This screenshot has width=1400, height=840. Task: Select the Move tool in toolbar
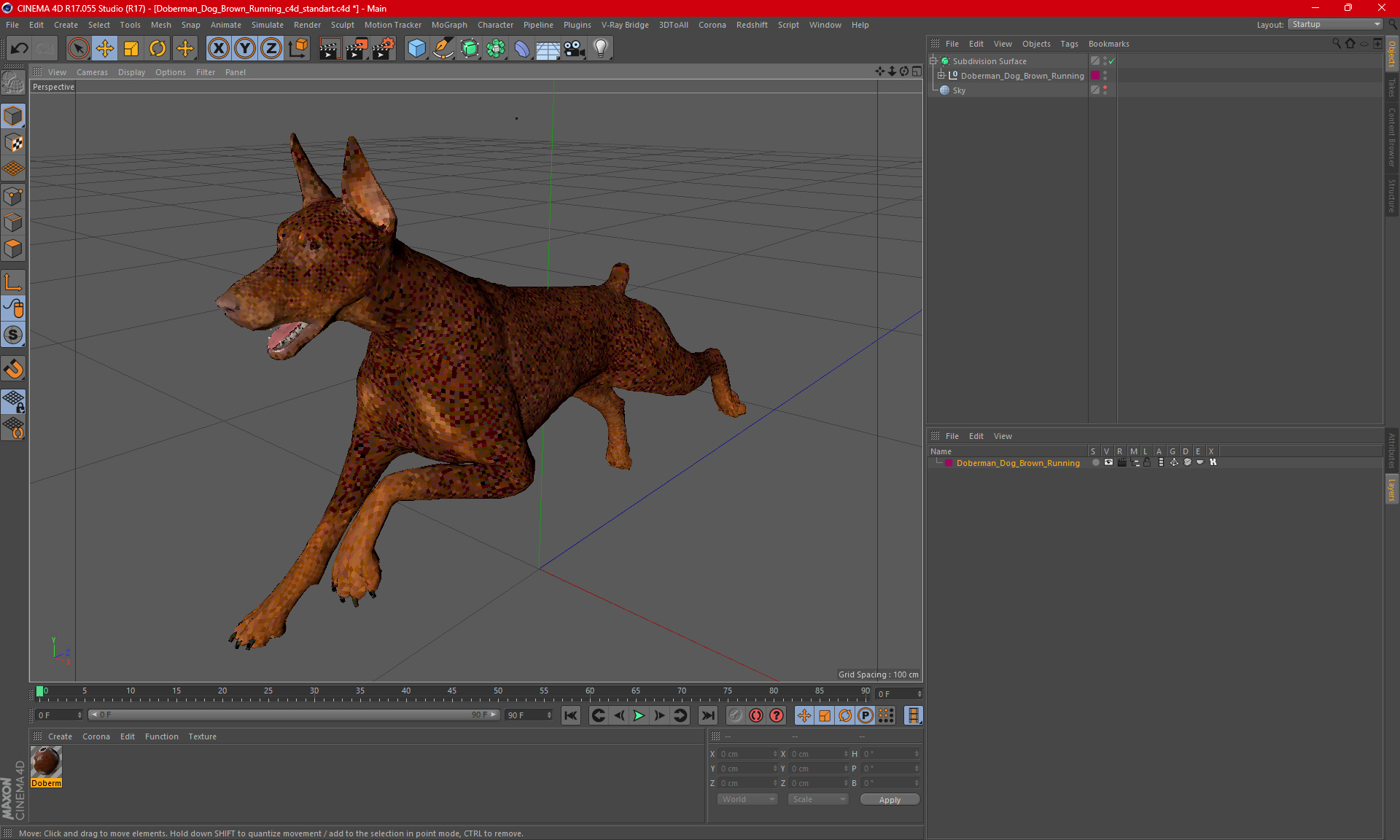104,48
